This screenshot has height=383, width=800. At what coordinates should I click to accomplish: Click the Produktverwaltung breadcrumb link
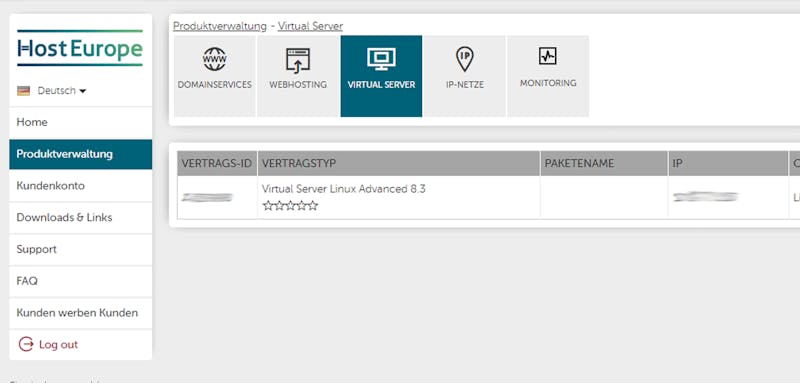[219, 26]
